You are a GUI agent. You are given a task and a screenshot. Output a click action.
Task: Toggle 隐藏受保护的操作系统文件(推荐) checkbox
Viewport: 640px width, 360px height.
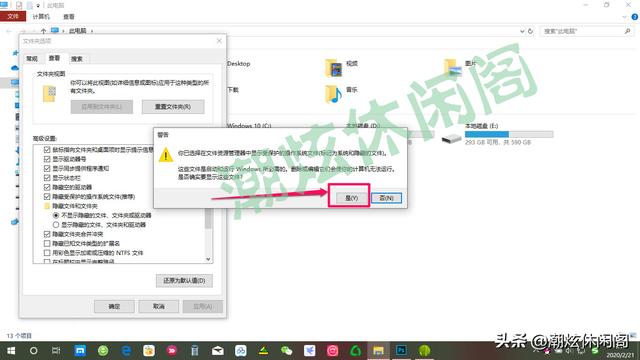tap(47, 196)
